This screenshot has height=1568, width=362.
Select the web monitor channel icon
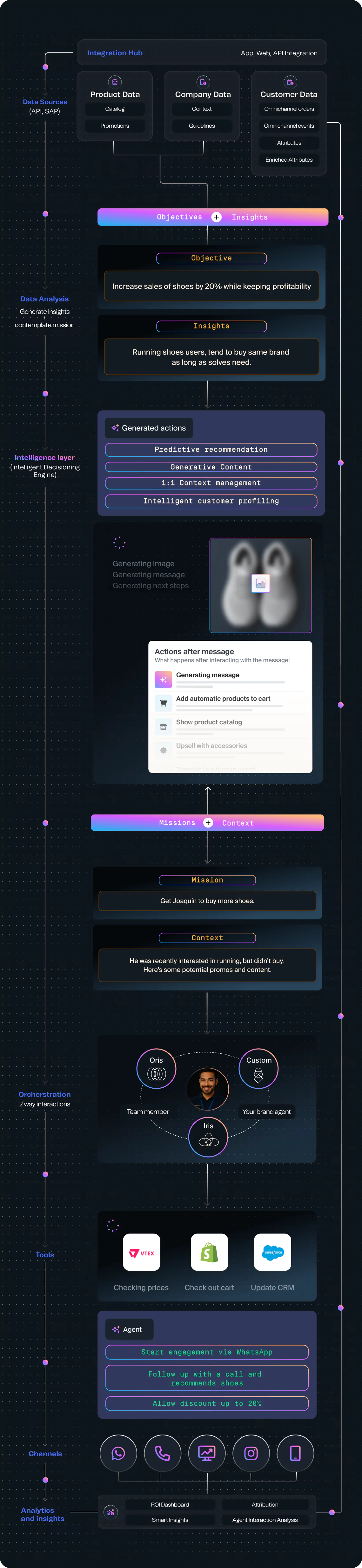point(207,1454)
